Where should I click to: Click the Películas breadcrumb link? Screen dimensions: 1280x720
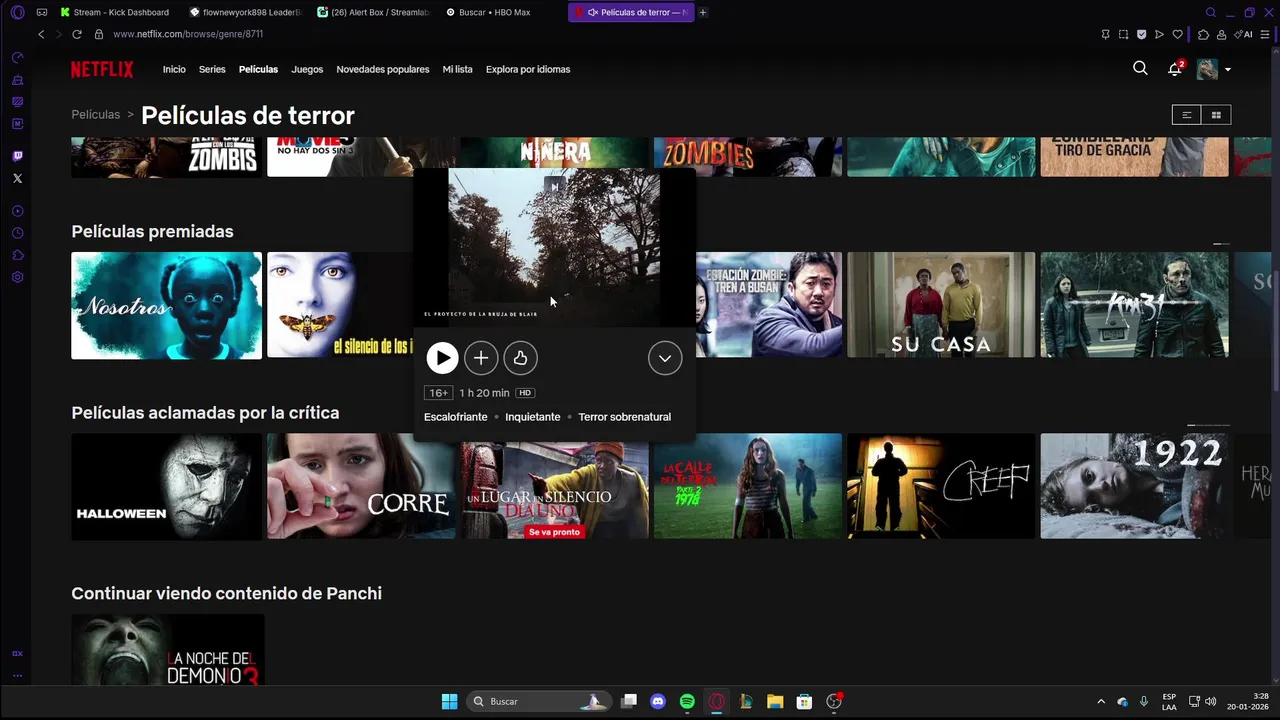click(96, 115)
